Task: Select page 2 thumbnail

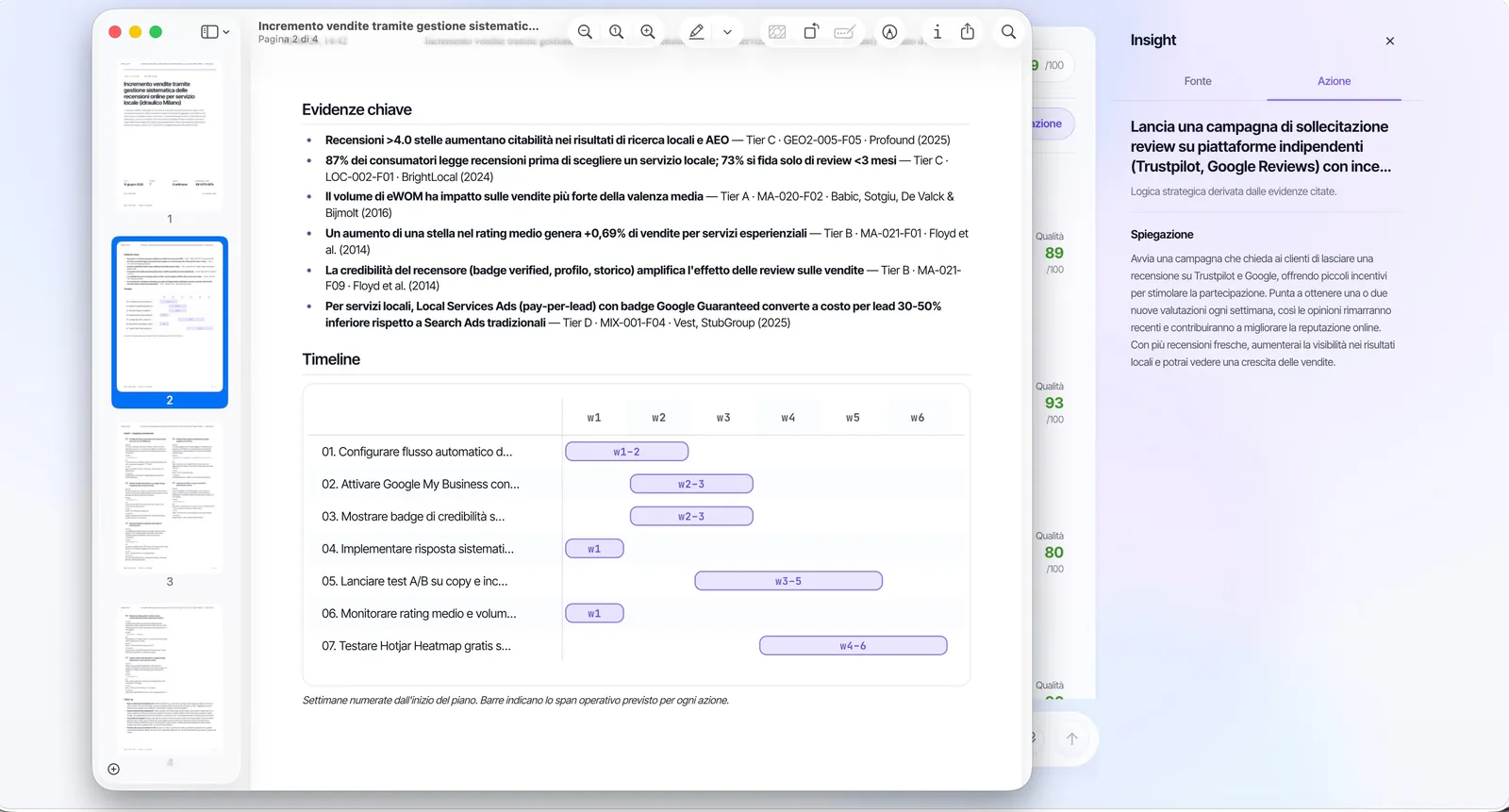Action: point(170,317)
